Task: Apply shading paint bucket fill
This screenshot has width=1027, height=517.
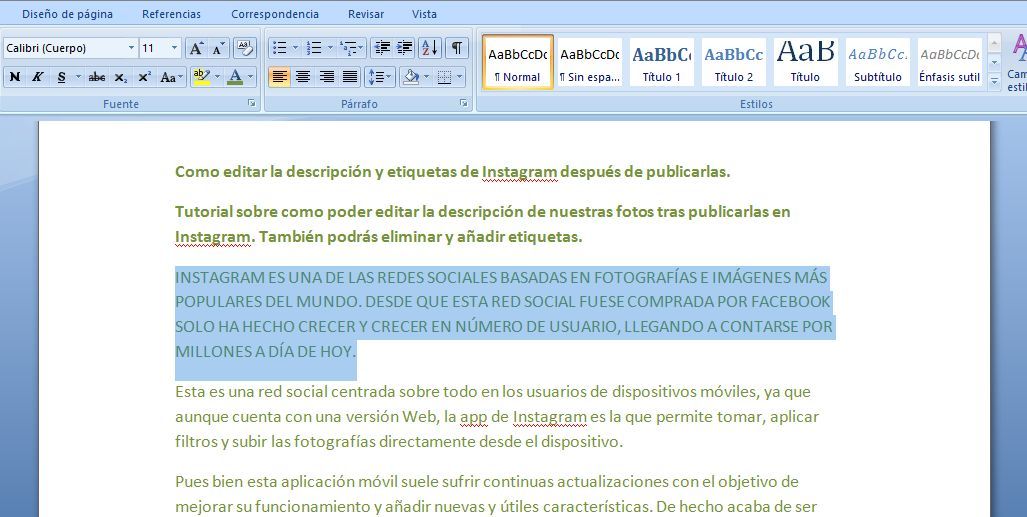Action: point(411,77)
